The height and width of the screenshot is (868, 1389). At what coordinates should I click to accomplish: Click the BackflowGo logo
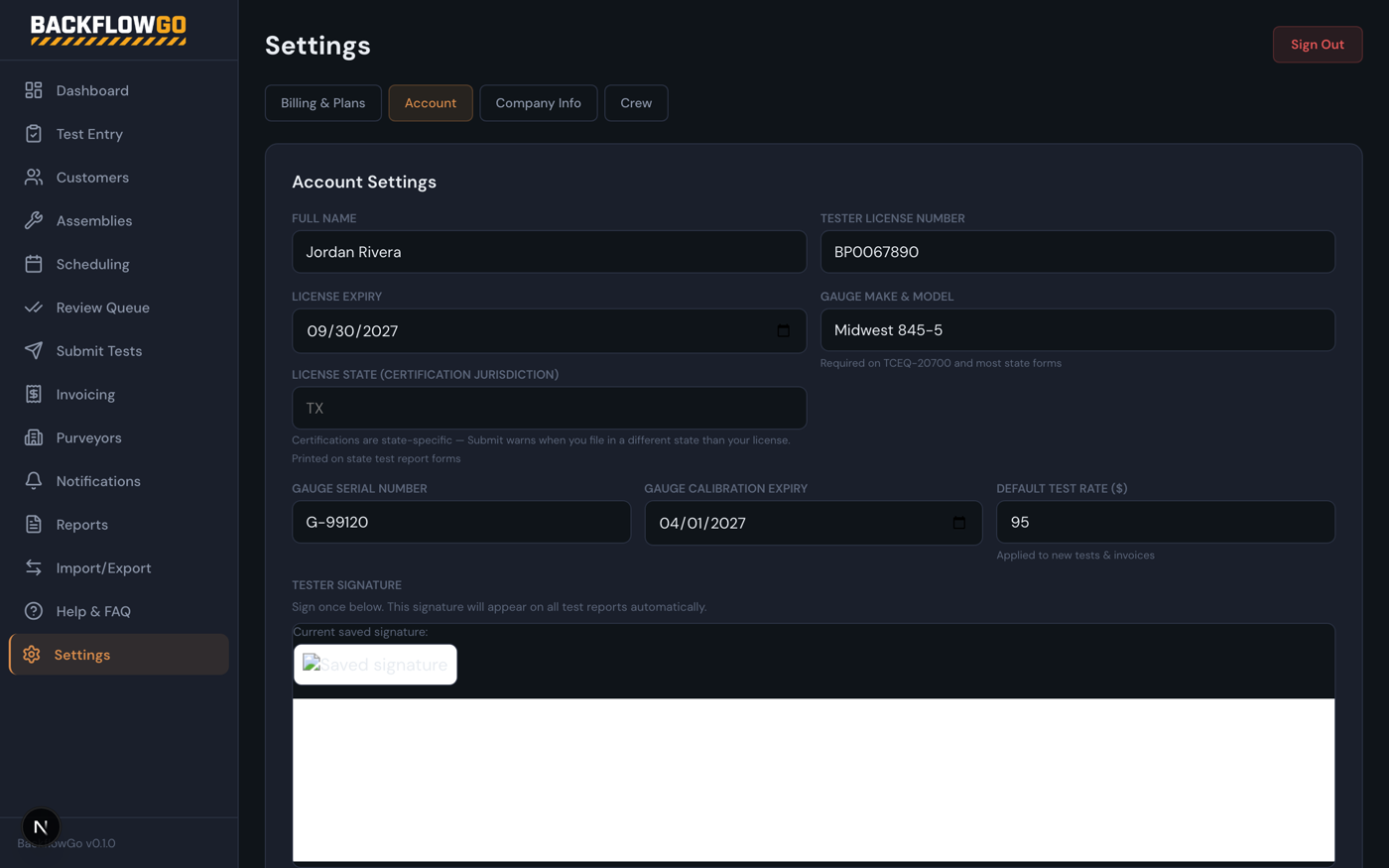108,30
